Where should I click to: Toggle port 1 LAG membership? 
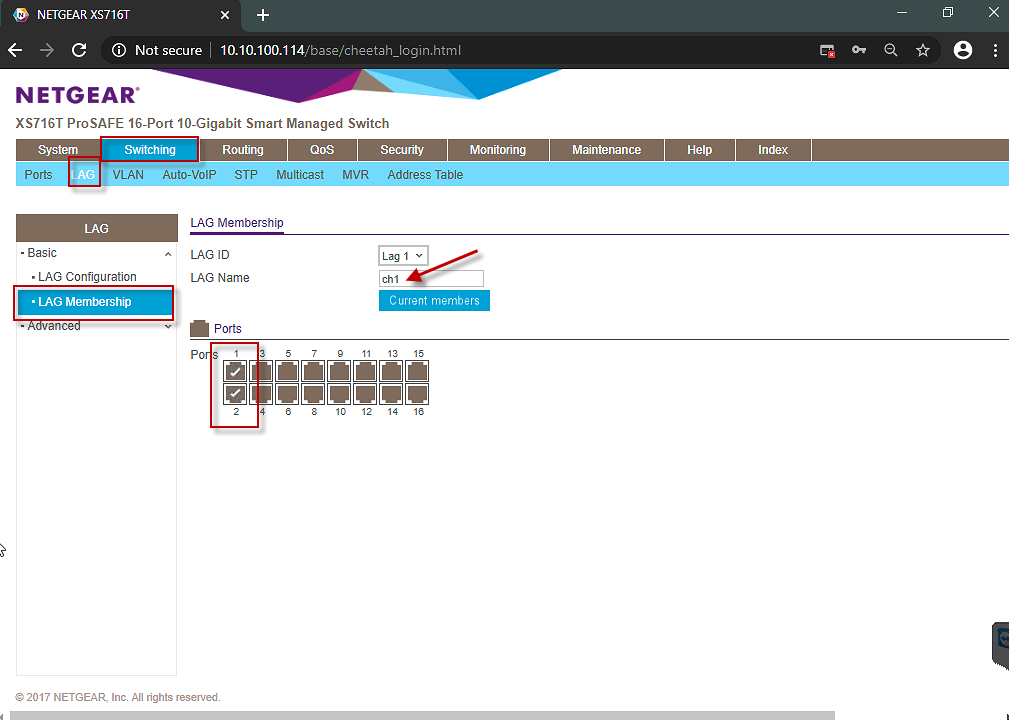[x=235, y=371]
